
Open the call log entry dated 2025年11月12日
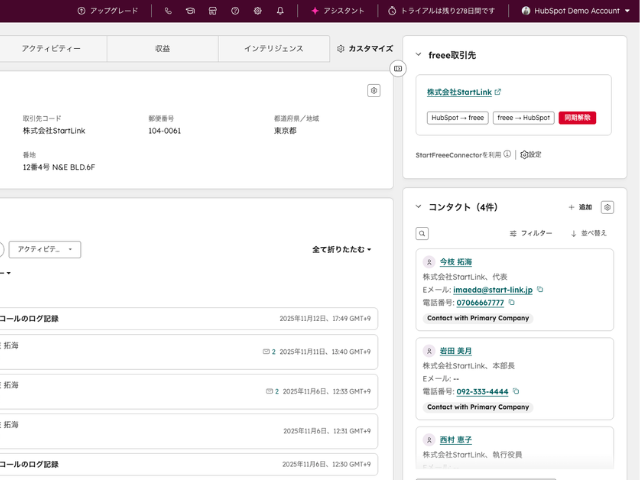tap(189, 319)
